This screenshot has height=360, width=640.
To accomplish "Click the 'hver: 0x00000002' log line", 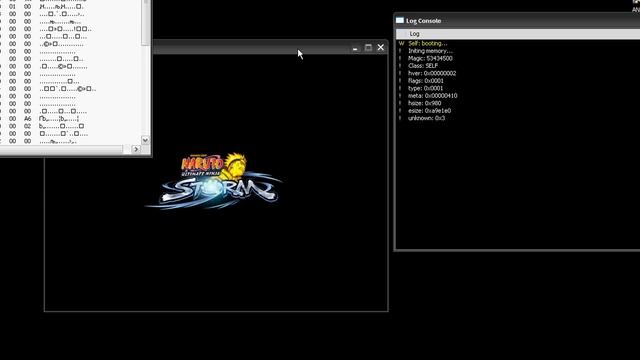I will [x=432, y=73].
